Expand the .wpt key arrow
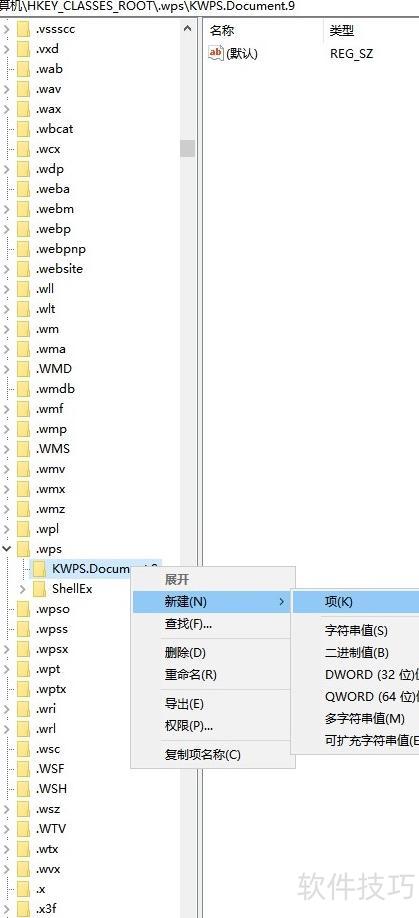419x918 pixels. 7,669
